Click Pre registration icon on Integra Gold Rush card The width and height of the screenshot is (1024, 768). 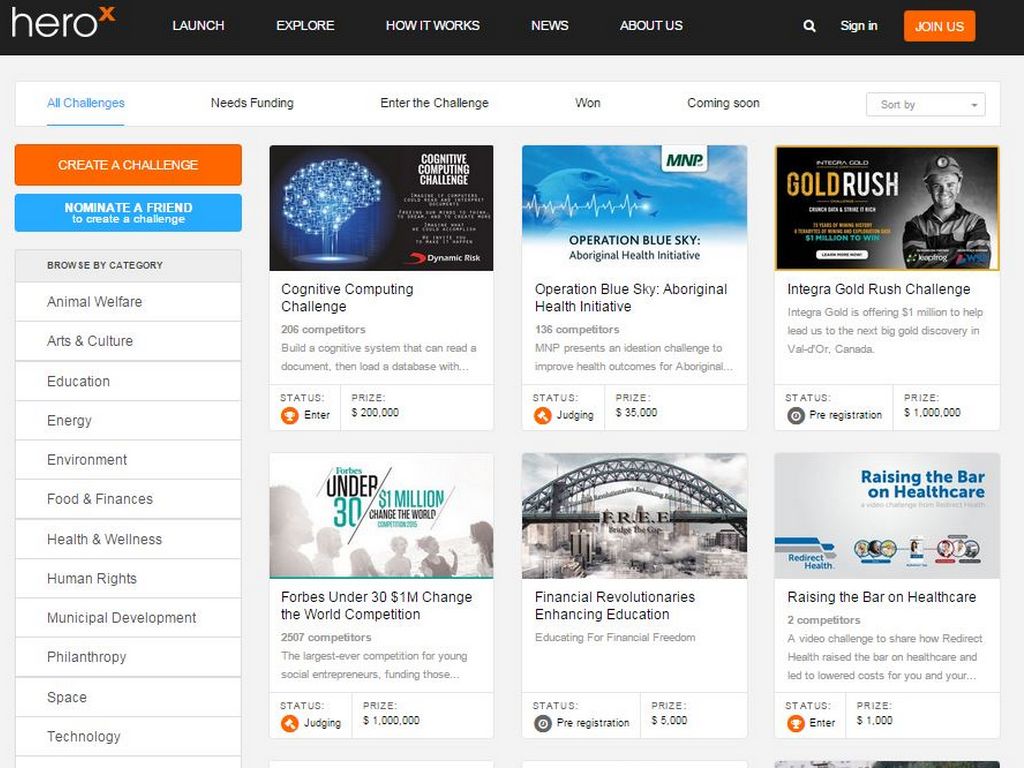(x=796, y=415)
